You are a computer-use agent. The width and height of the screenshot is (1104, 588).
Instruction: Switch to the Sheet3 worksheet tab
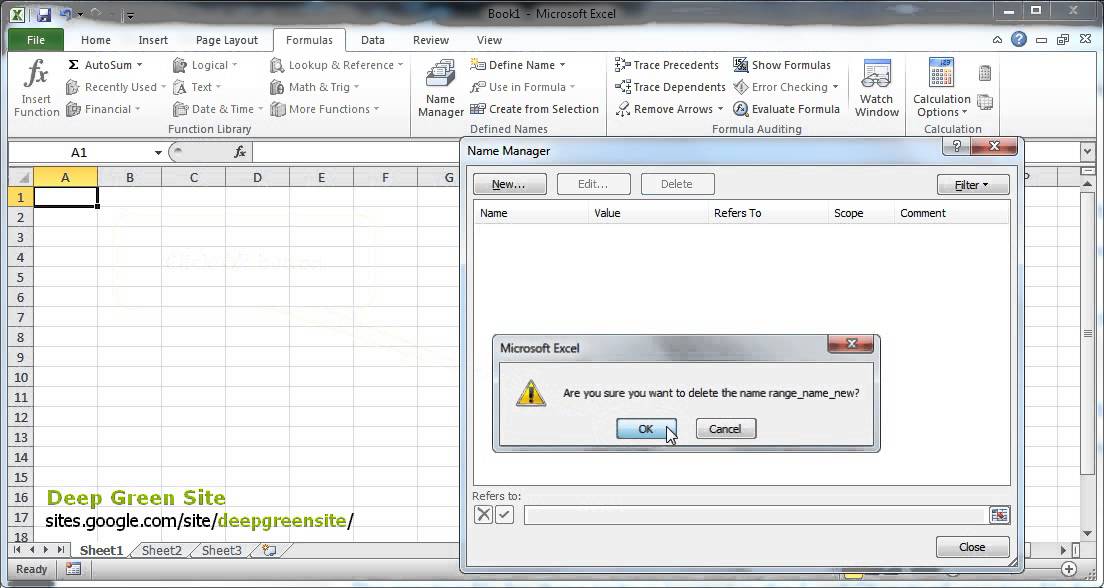point(222,551)
